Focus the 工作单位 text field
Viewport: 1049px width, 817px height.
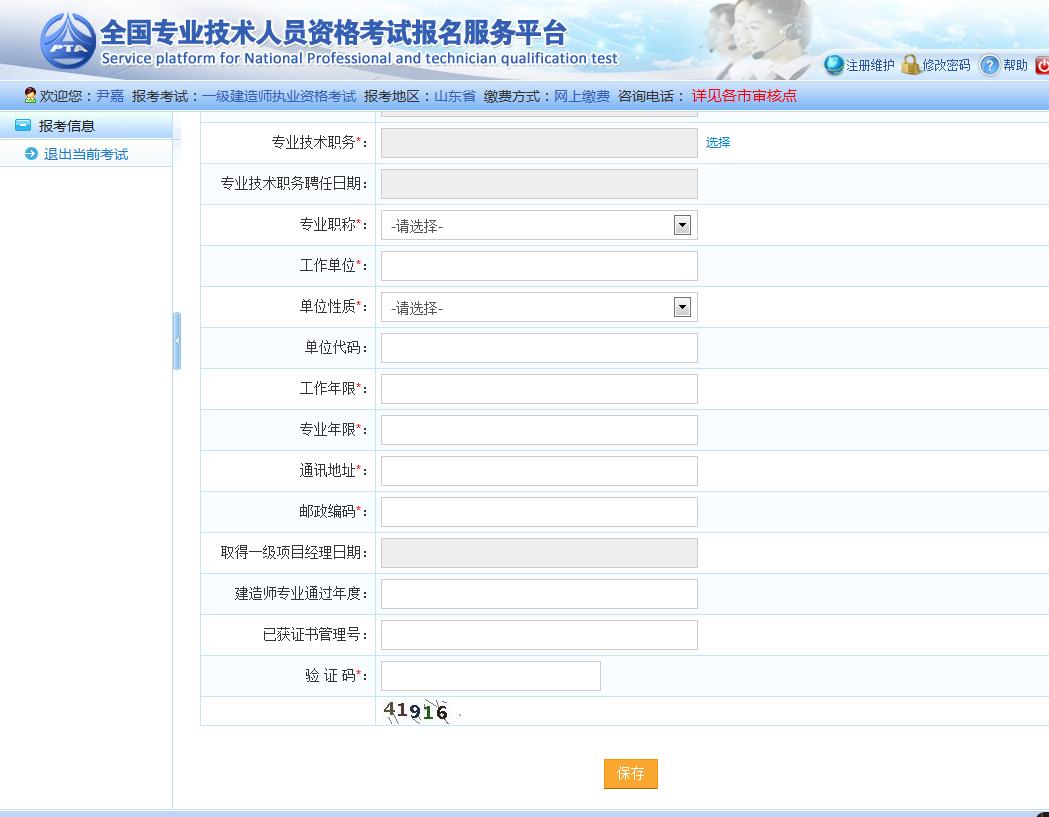(x=539, y=266)
